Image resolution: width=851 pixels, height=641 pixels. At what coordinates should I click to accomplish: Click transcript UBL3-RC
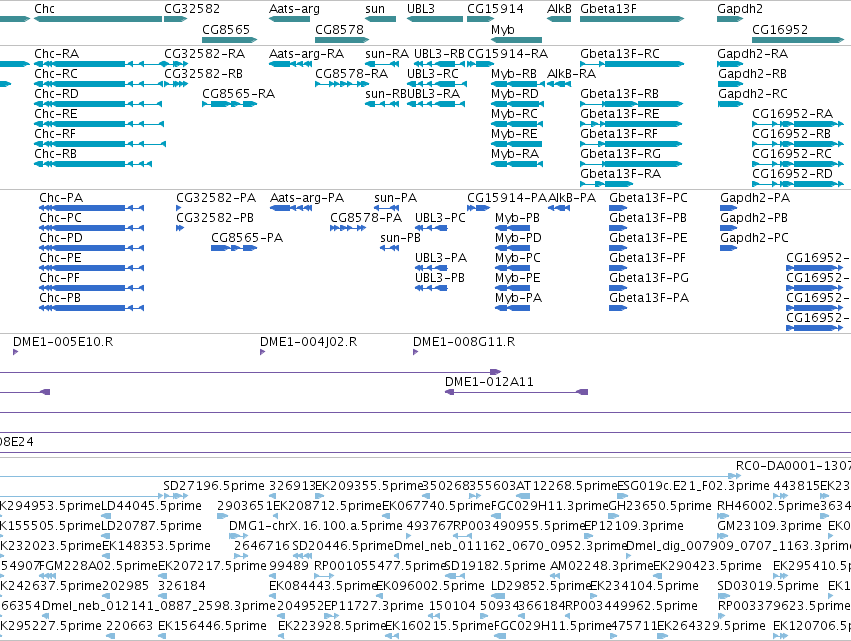[x=437, y=84]
